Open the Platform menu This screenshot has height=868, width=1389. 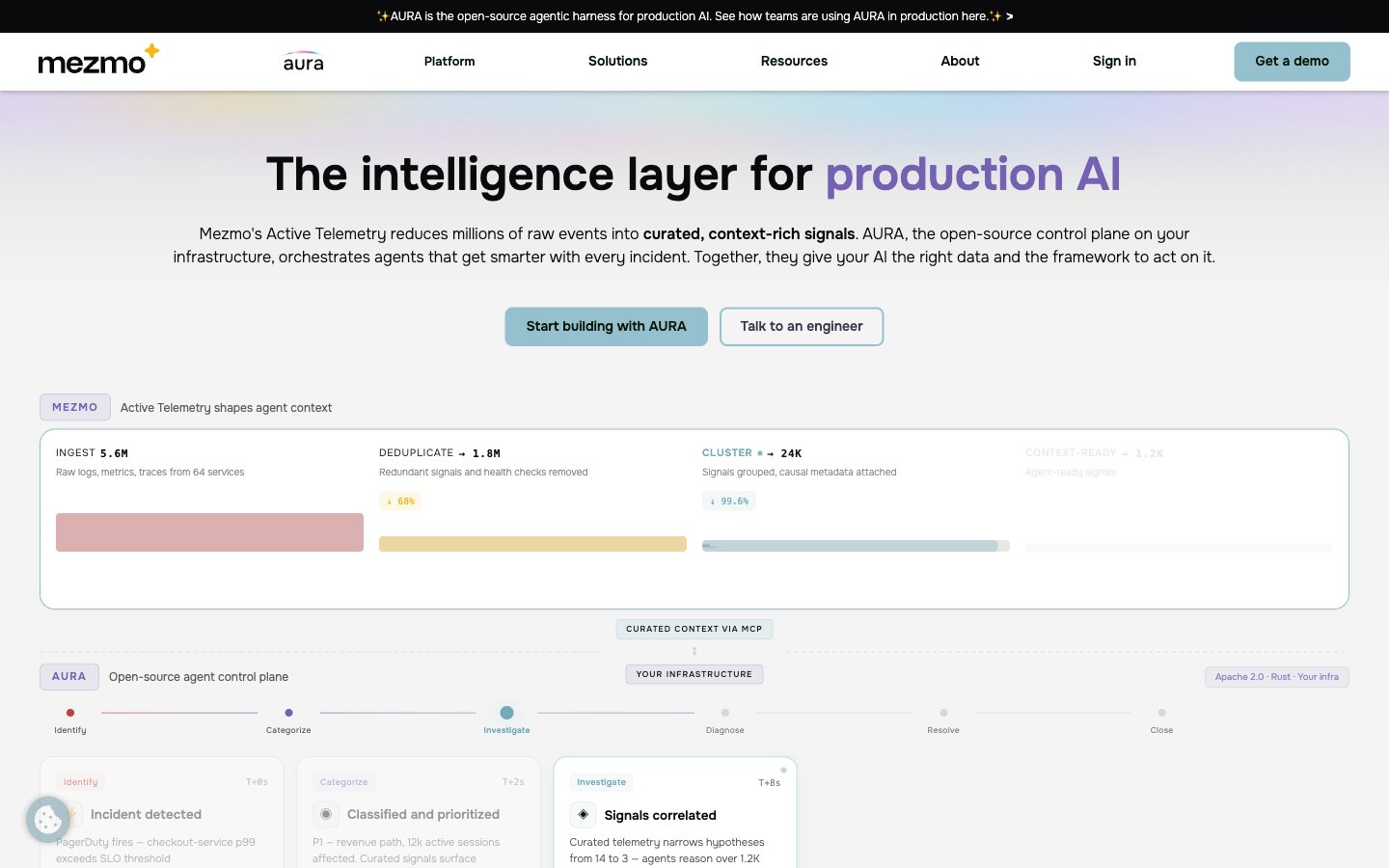coord(449,61)
